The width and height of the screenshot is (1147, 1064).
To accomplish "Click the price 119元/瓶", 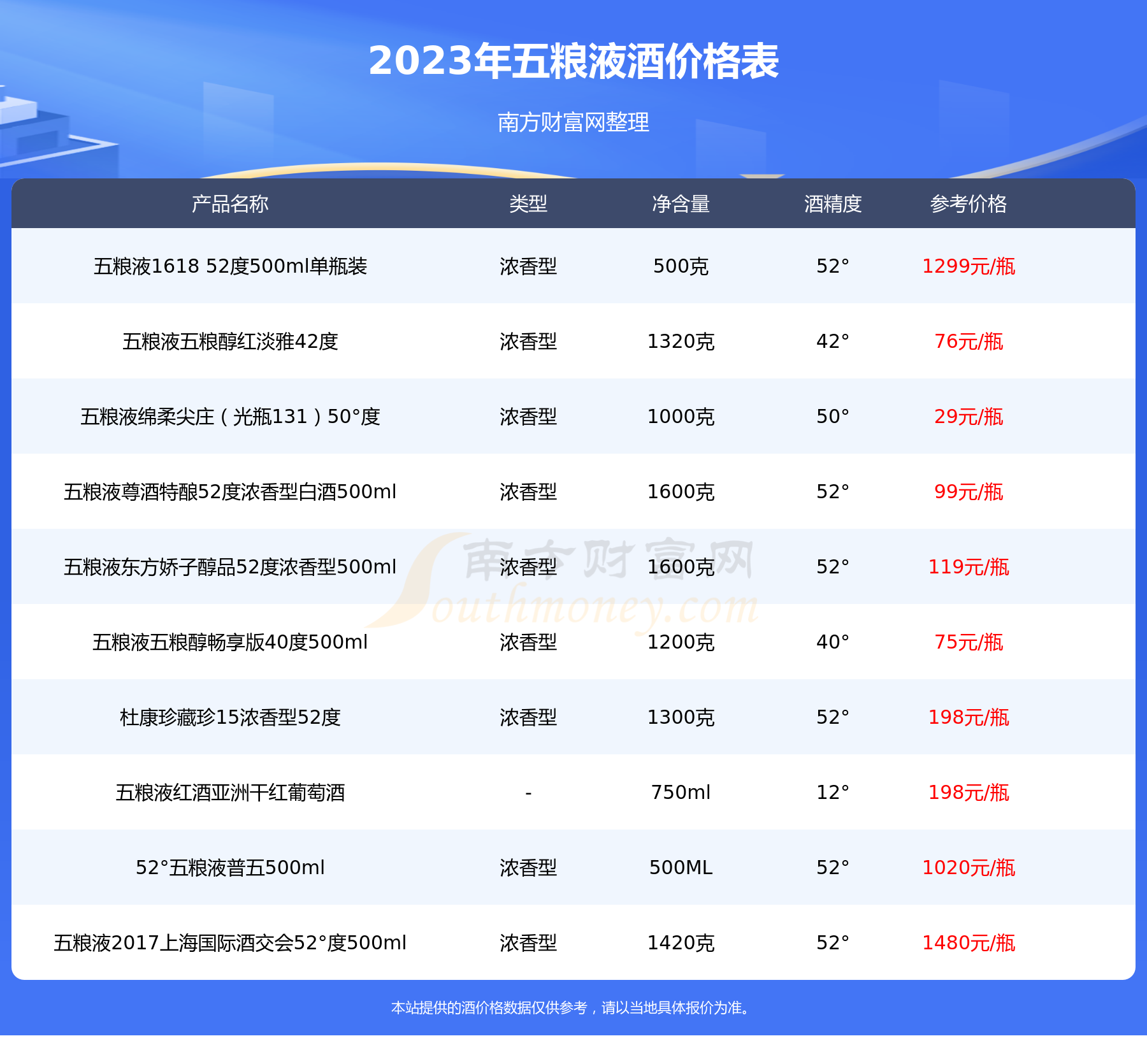I will [x=969, y=567].
